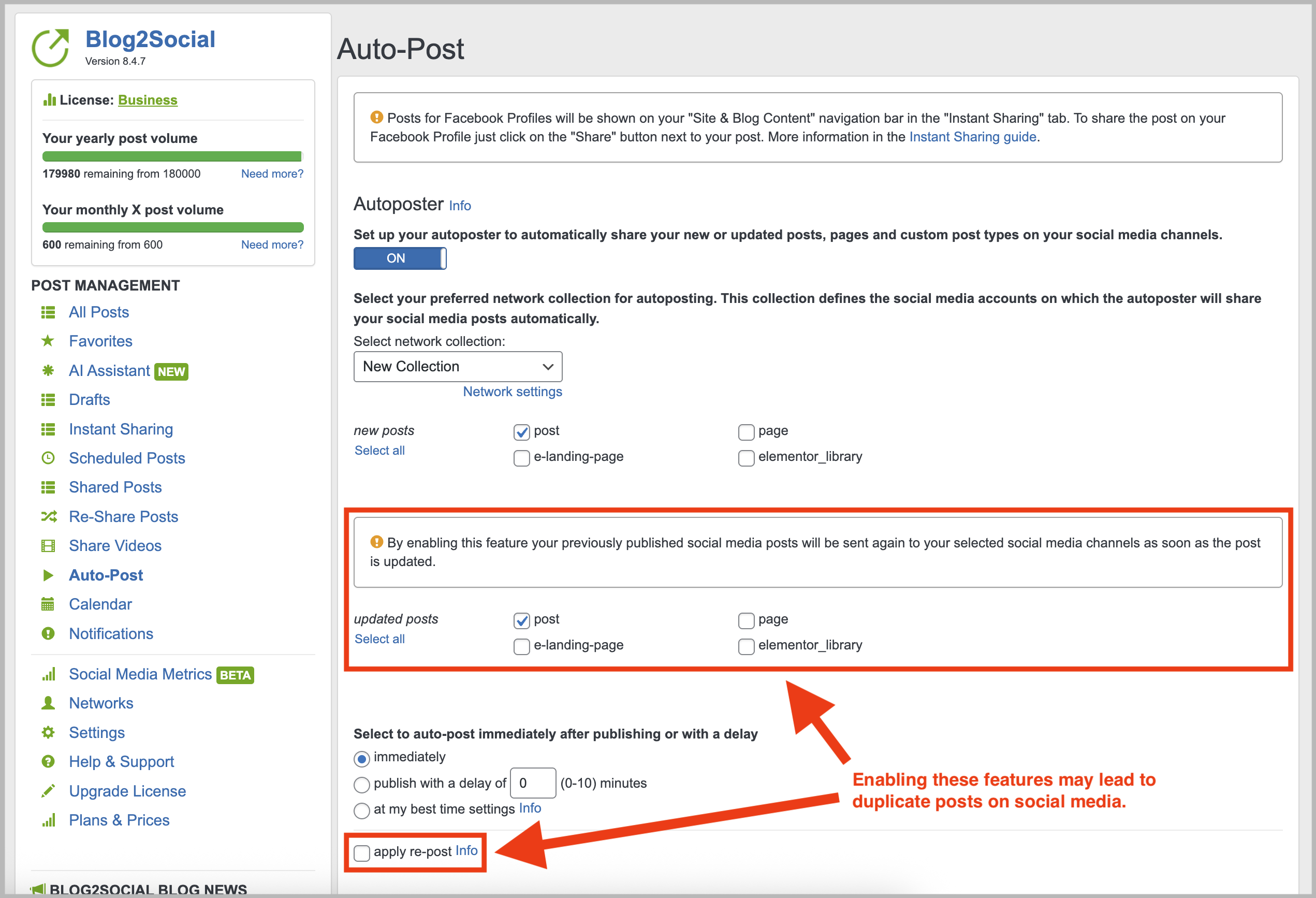Open the Instant Sharing guide link
The width and height of the screenshot is (1316, 898).
(x=972, y=137)
